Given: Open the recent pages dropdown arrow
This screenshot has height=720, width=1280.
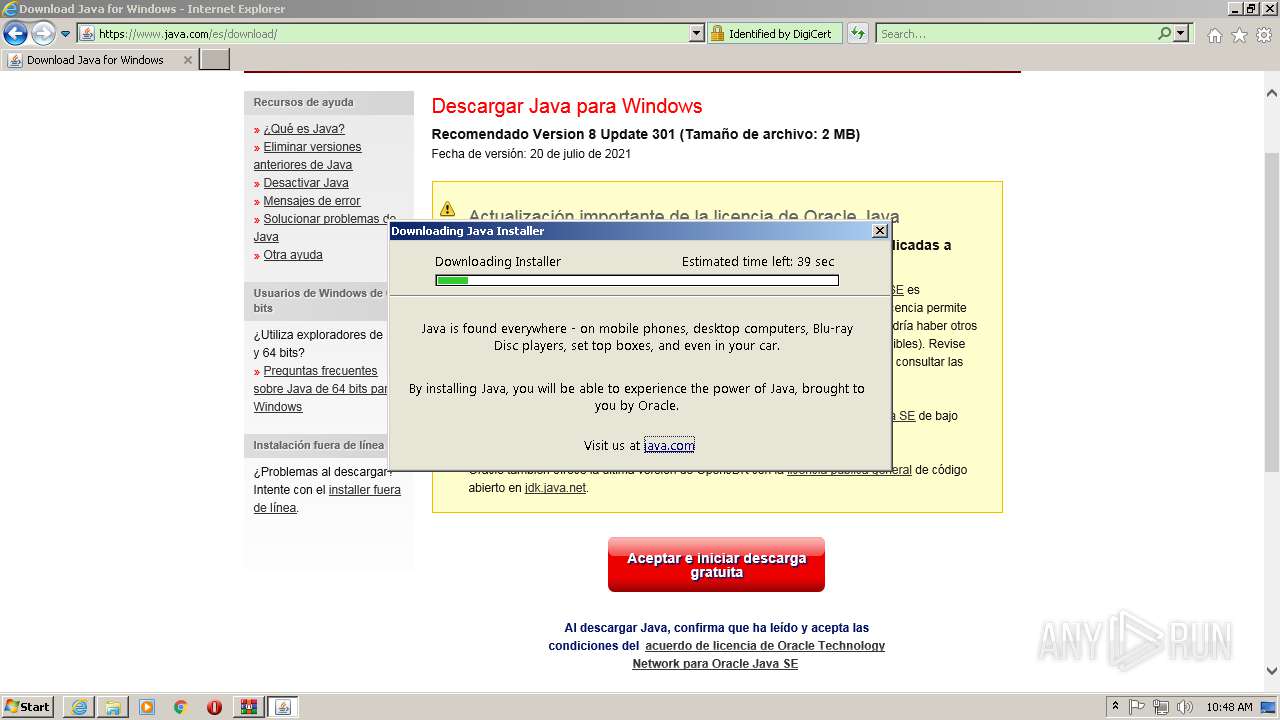Looking at the screenshot, I should point(66,34).
